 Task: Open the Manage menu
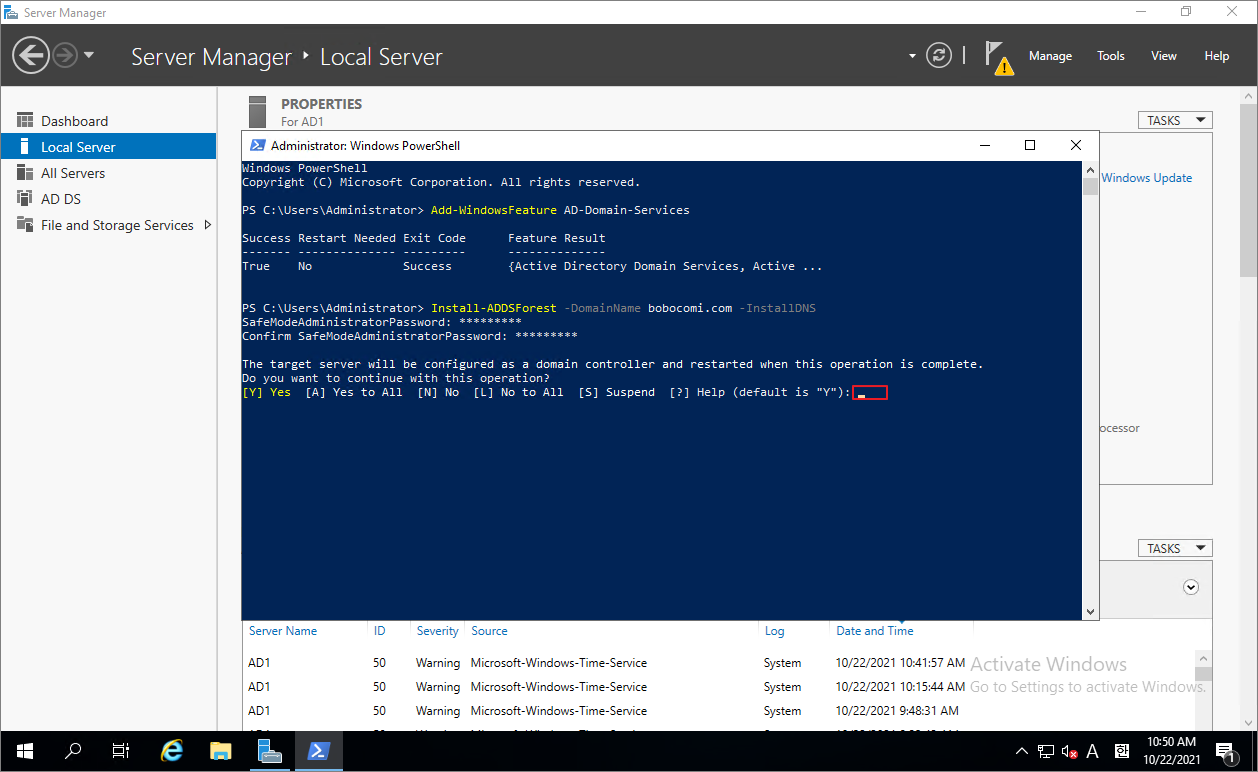click(x=1050, y=56)
